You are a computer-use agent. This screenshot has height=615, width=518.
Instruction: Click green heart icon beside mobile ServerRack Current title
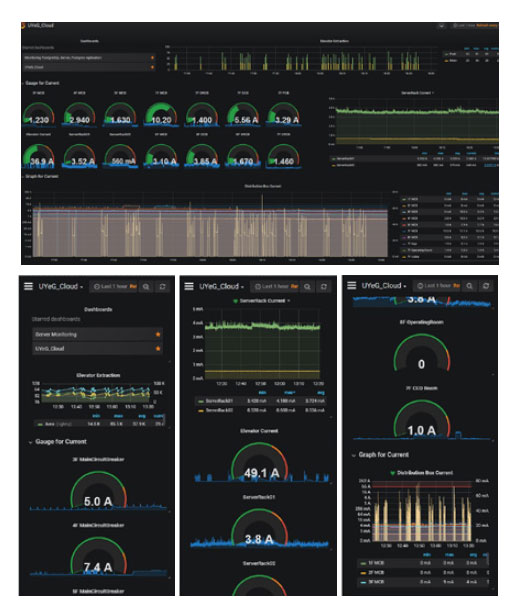235,301
